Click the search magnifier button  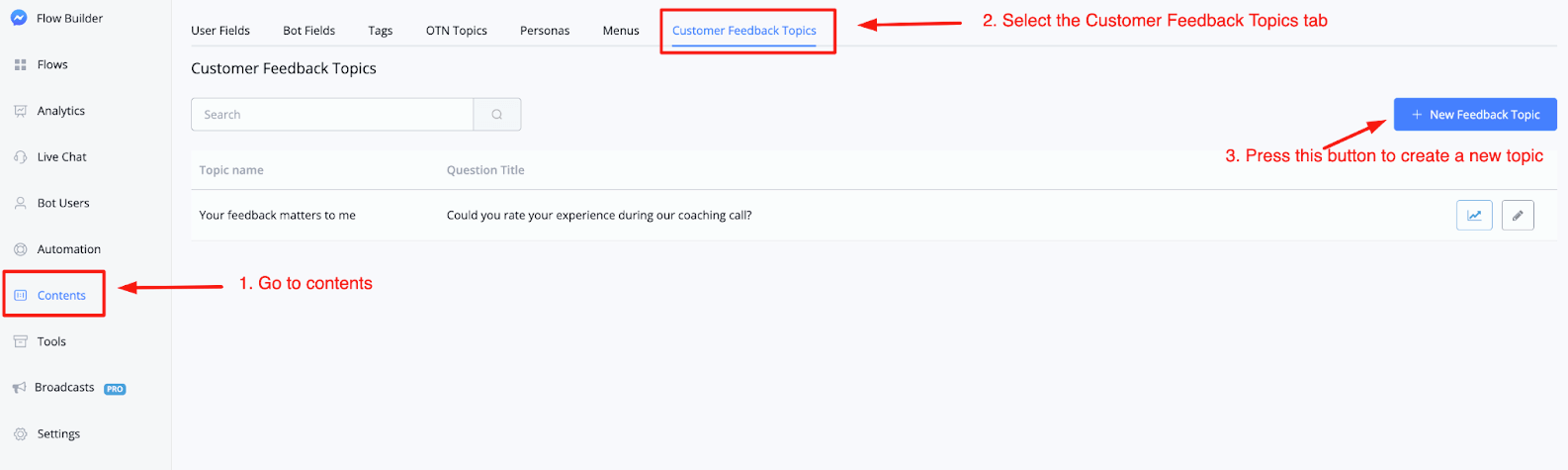[497, 115]
